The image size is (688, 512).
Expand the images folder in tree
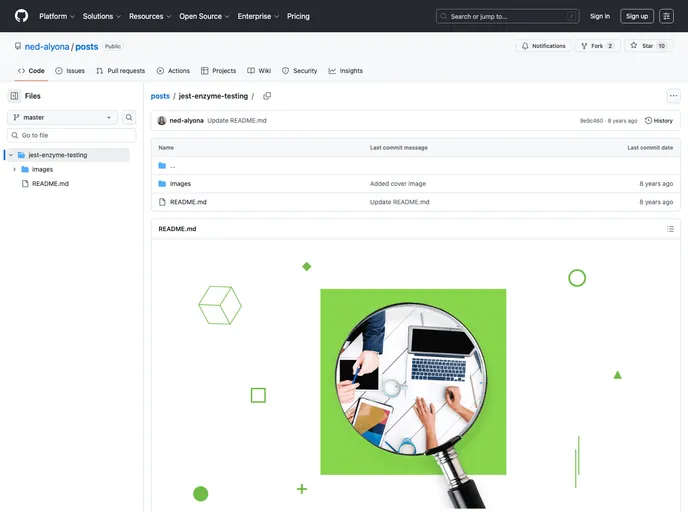click(x=14, y=169)
